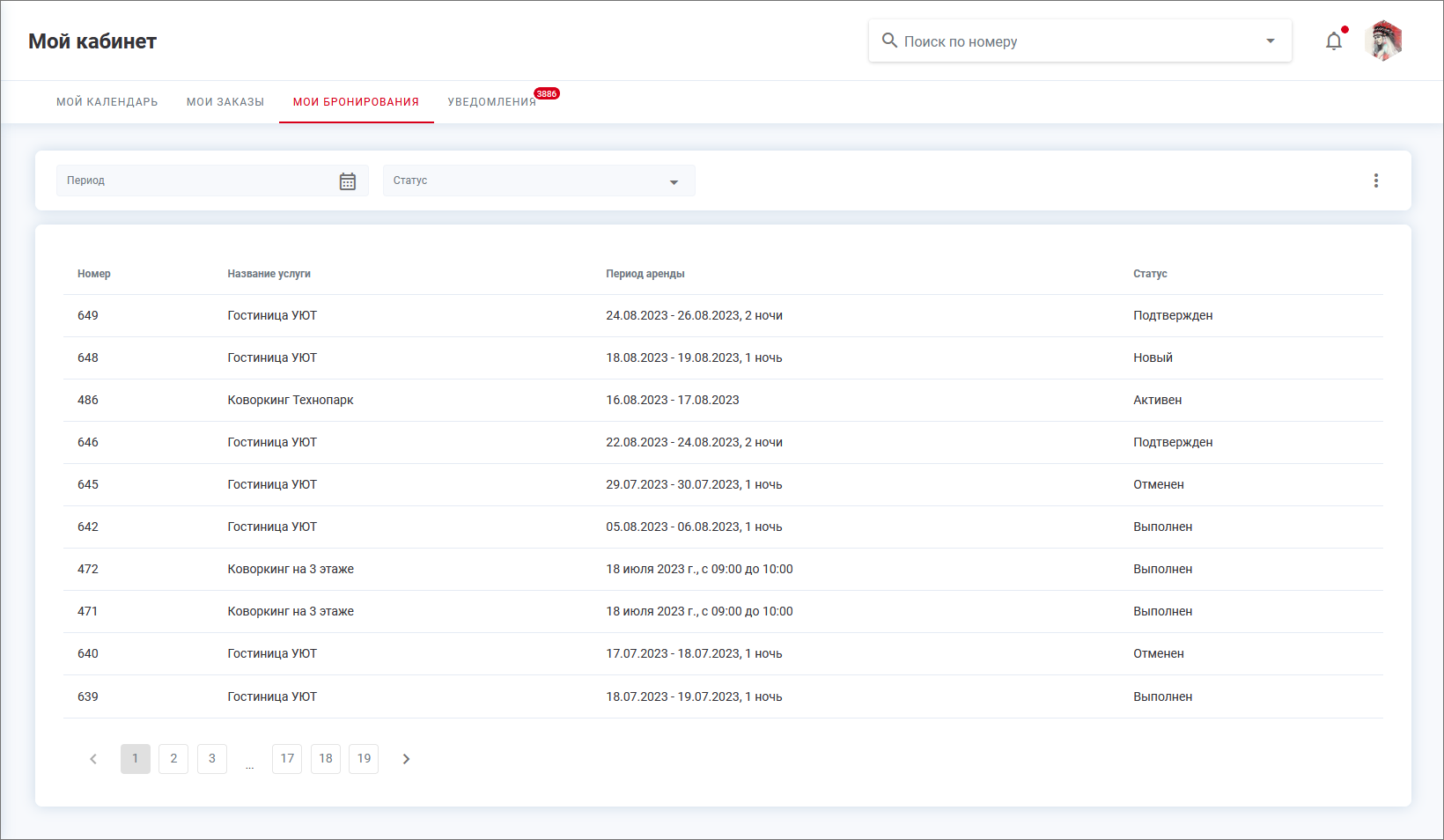Expand the Статус filter dropdown
Screen dimensions: 1444x840
(674, 181)
